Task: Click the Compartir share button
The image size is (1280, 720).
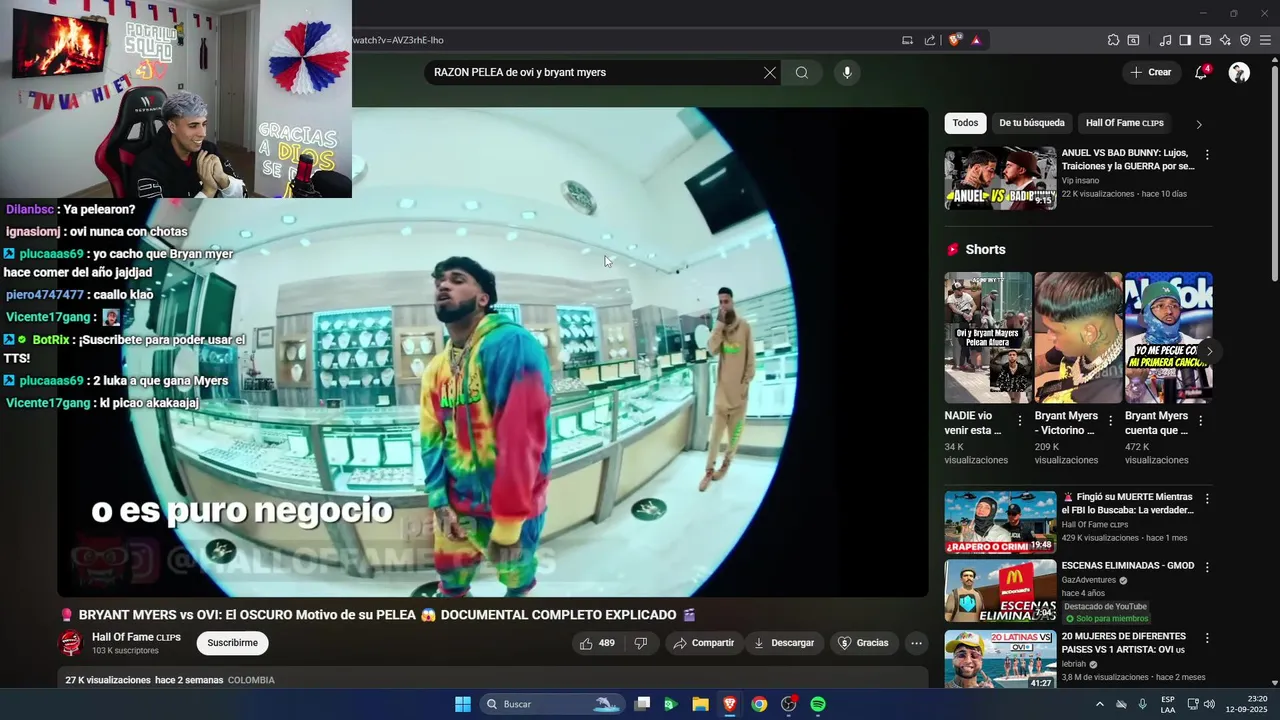Action: click(x=703, y=643)
